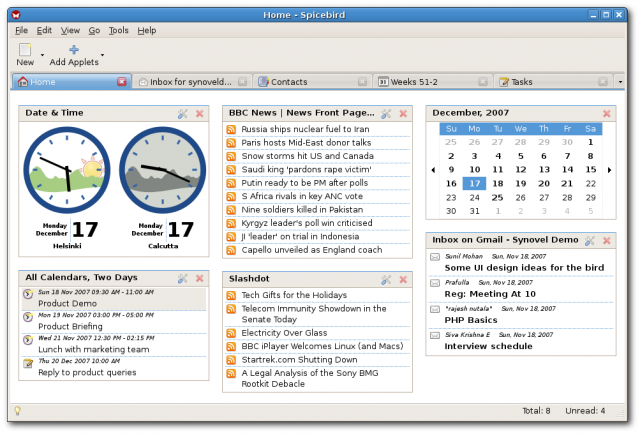Click RSS icon beside 'A Legal Analysis of the Sony BMG'
640x434 pixels.
click(x=231, y=374)
